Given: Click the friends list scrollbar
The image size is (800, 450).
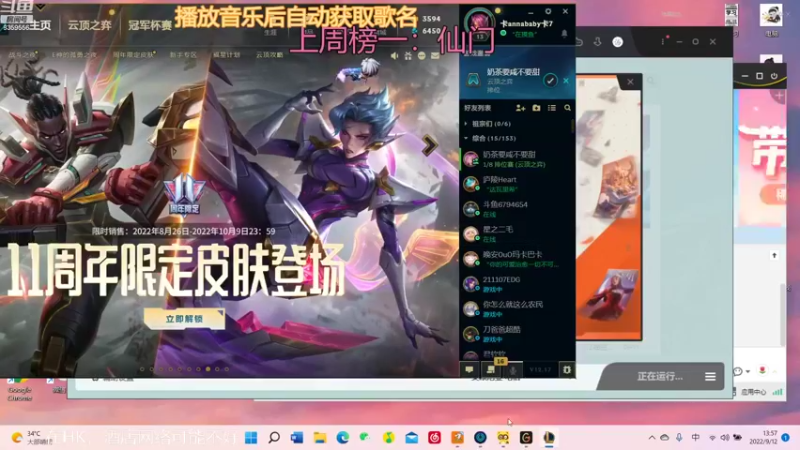Looking at the screenshot, I should point(572,126).
